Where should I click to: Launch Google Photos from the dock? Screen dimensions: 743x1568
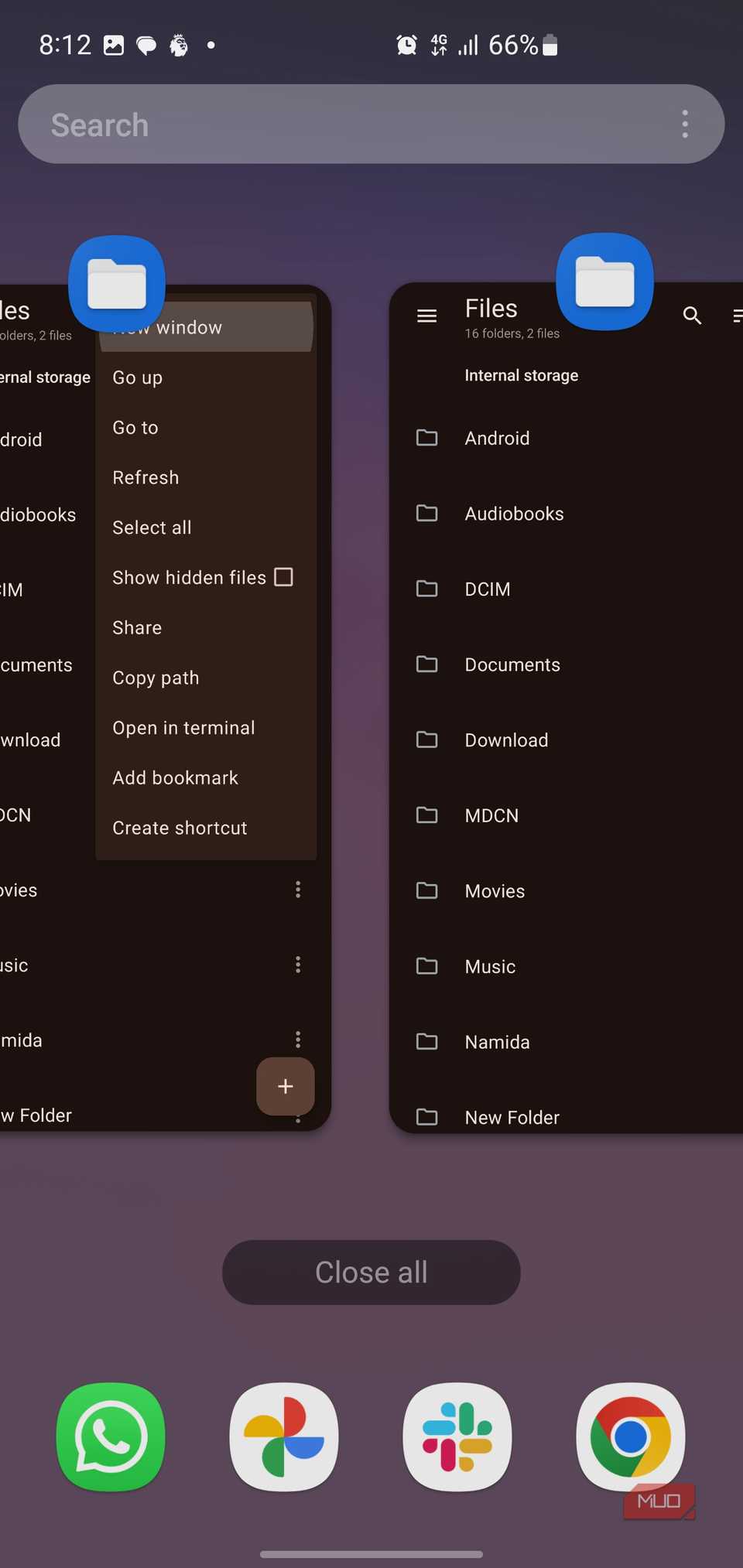pyautogui.click(x=284, y=1436)
